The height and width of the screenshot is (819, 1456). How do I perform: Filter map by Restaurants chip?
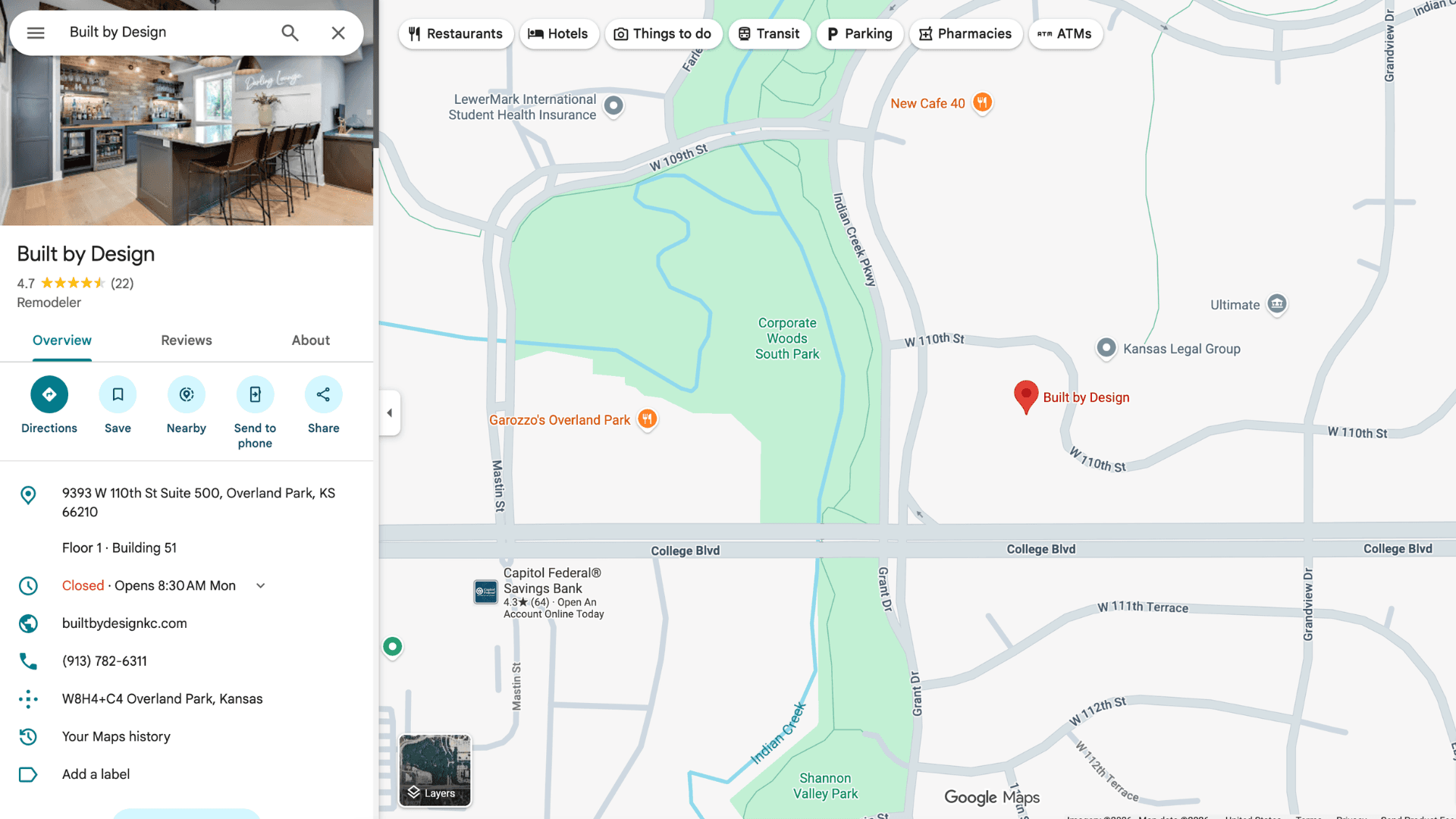(x=455, y=33)
